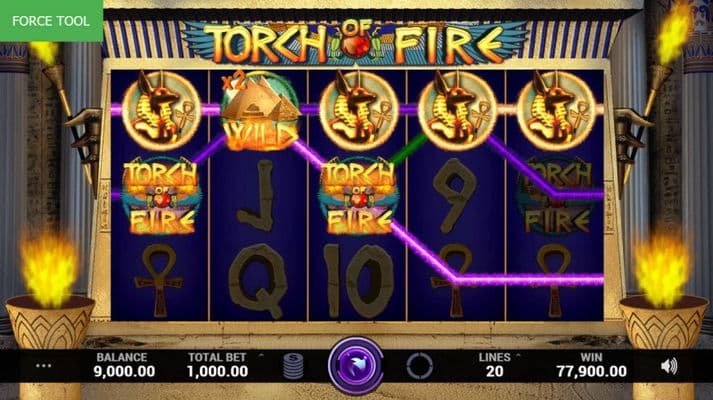This screenshot has width=713, height=400.
Task: Open the Force Tool button
Action: pos(51,21)
